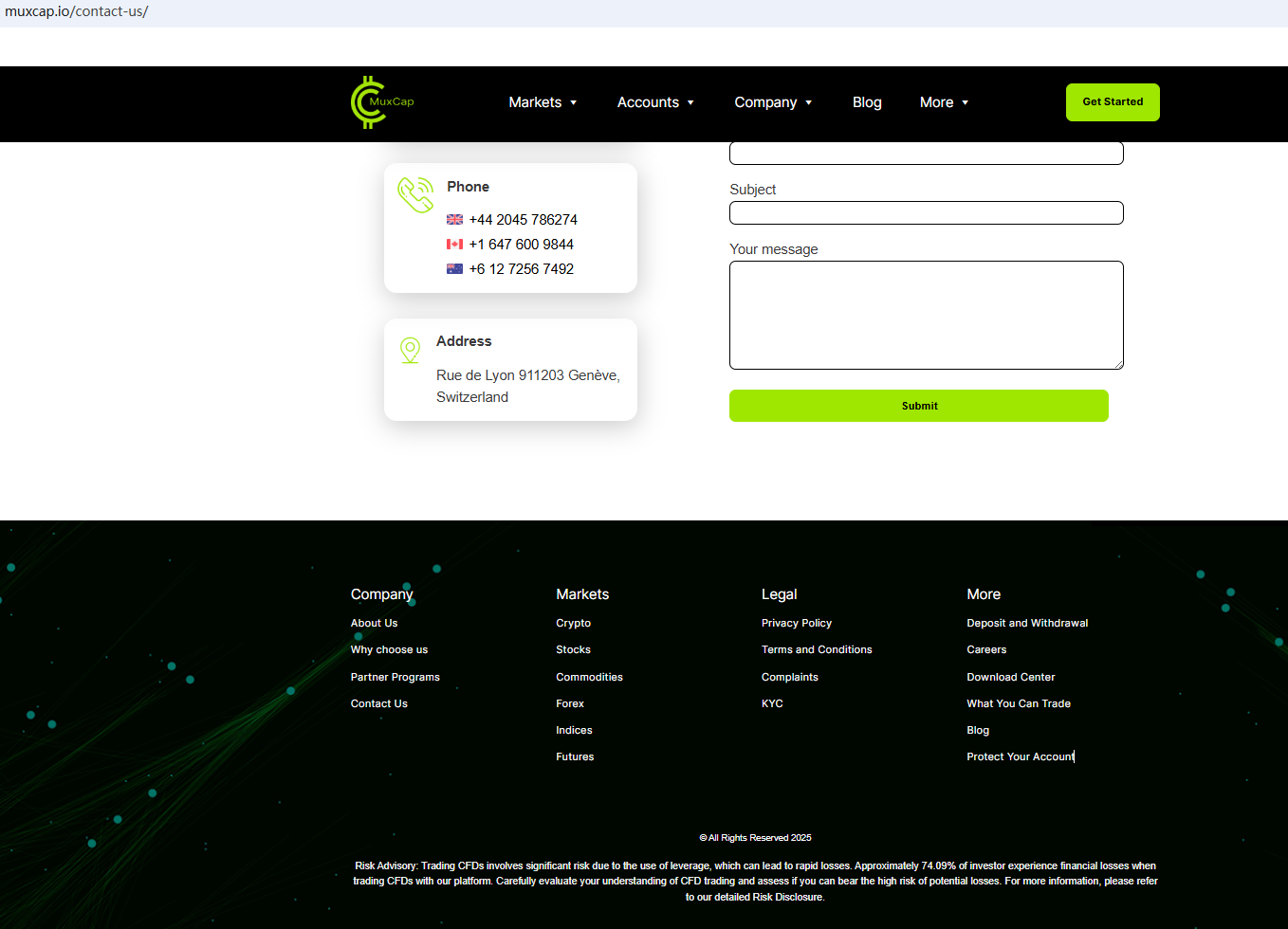Screen dimensions: 1288x929
Task: Open Download Center footer link
Action: [x=1011, y=677]
